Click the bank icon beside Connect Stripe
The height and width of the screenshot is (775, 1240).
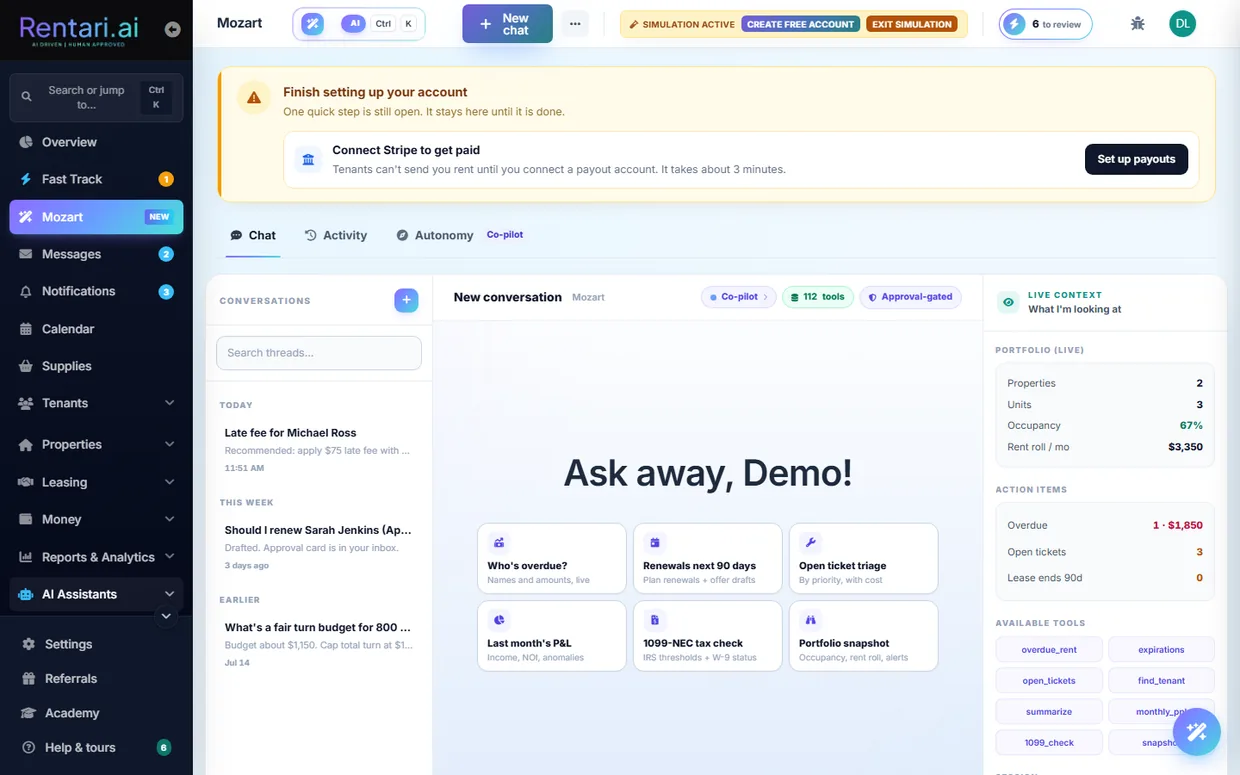click(308, 159)
